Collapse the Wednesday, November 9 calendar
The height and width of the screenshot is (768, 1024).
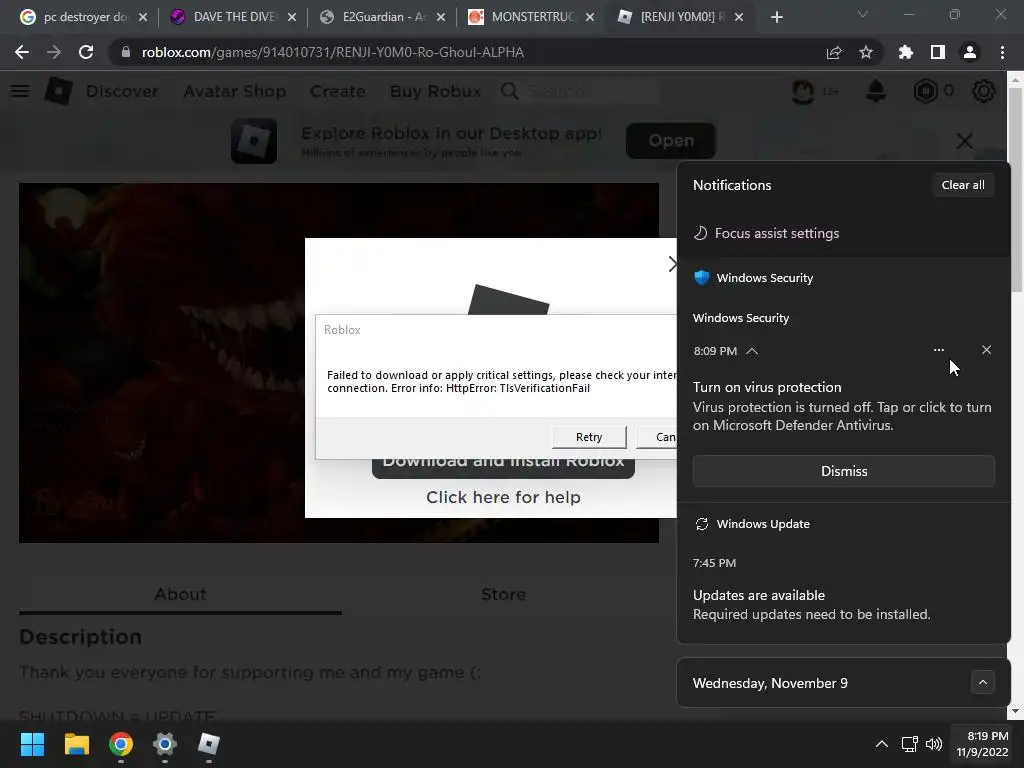tap(983, 682)
